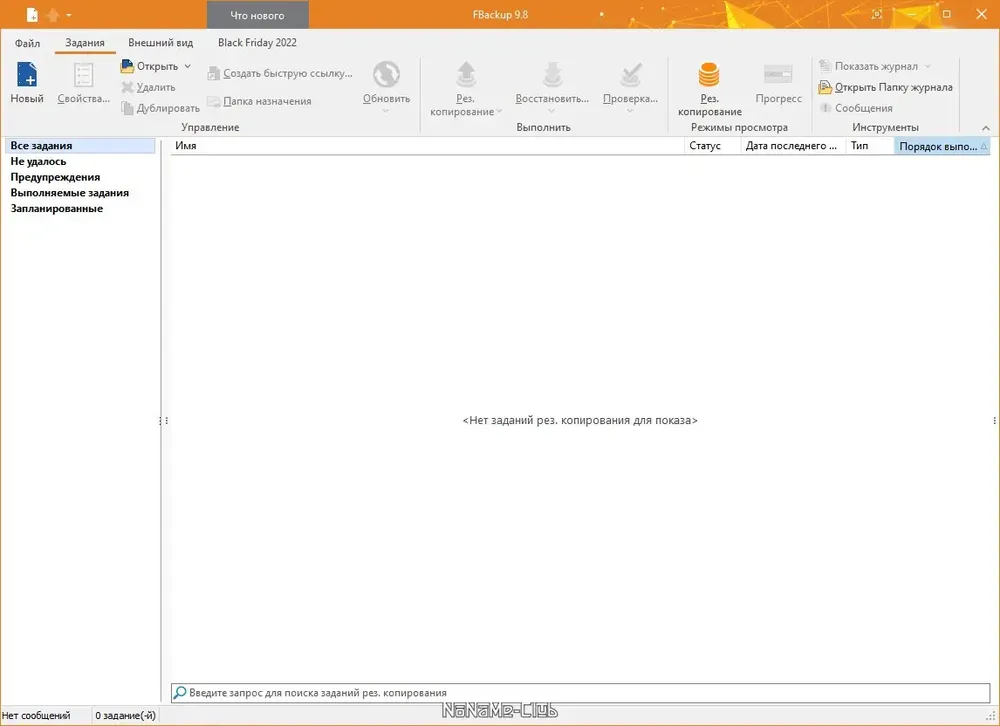This screenshot has width=1000, height=726.
Task: Sort by Дата последнего column header
Action: pyautogui.click(x=793, y=146)
